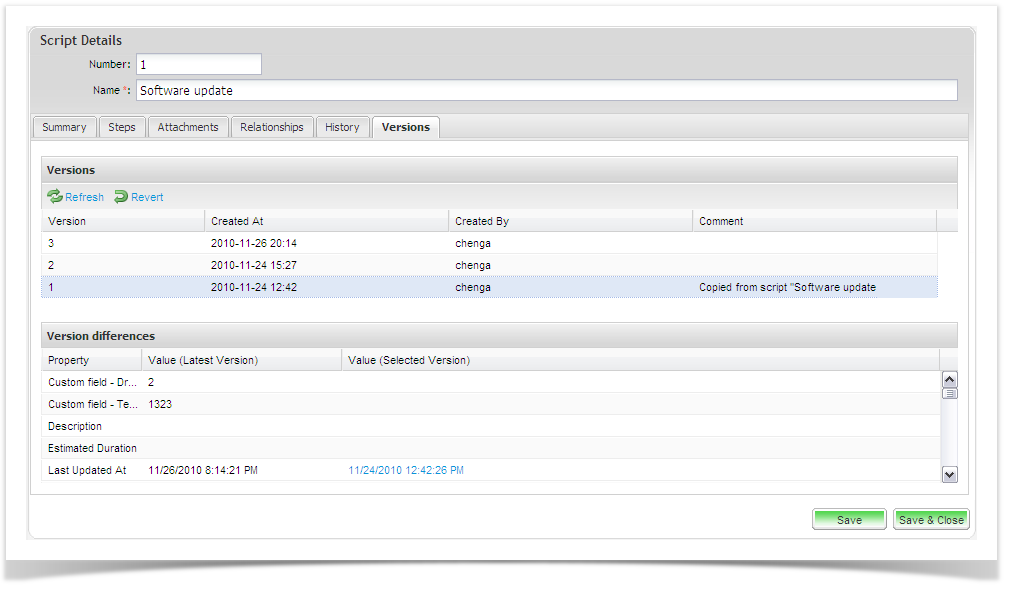Open the Summary tab
The height and width of the screenshot is (589, 1011).
click(x=64, y=127)
